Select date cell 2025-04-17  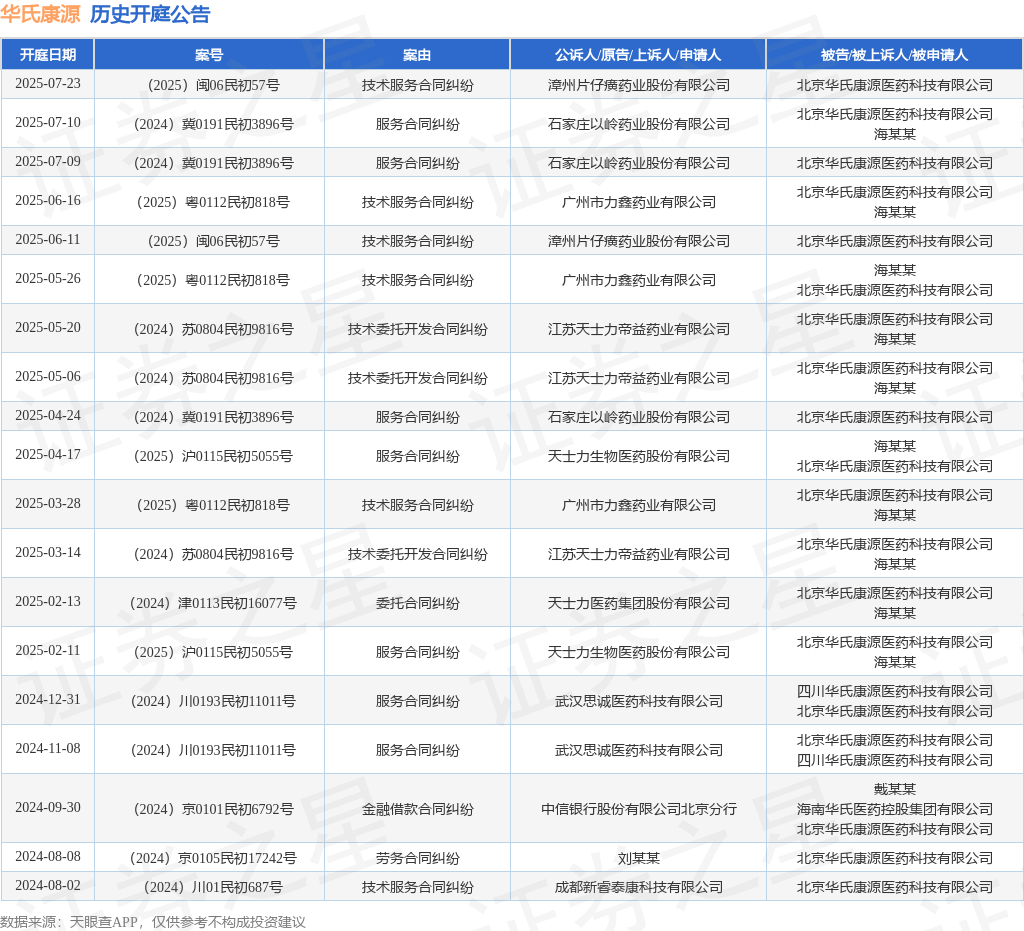[48, 454]
